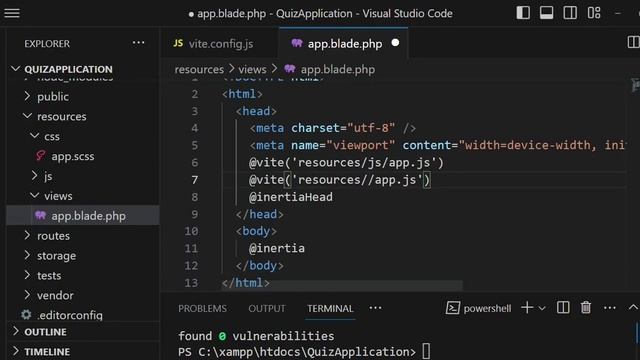Split the editor right
The width and height of the screenshot is (640, 360).
(633, 42)
